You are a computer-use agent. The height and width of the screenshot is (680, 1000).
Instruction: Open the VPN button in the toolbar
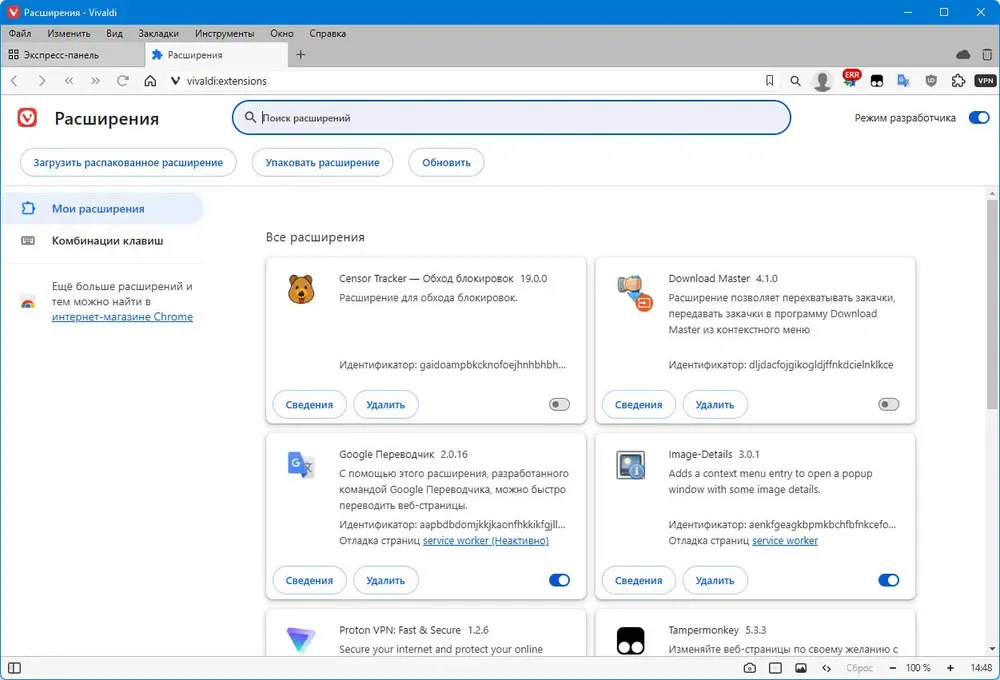click(985, 81)
